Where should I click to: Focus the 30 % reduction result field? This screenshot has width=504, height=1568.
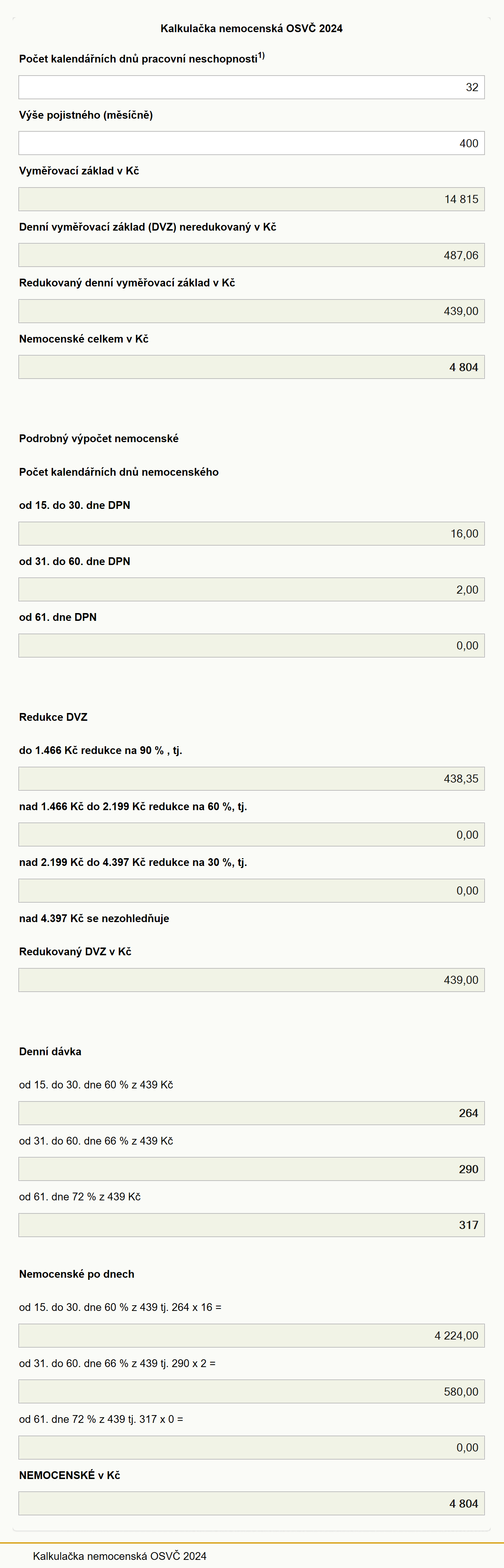point(252,891)
